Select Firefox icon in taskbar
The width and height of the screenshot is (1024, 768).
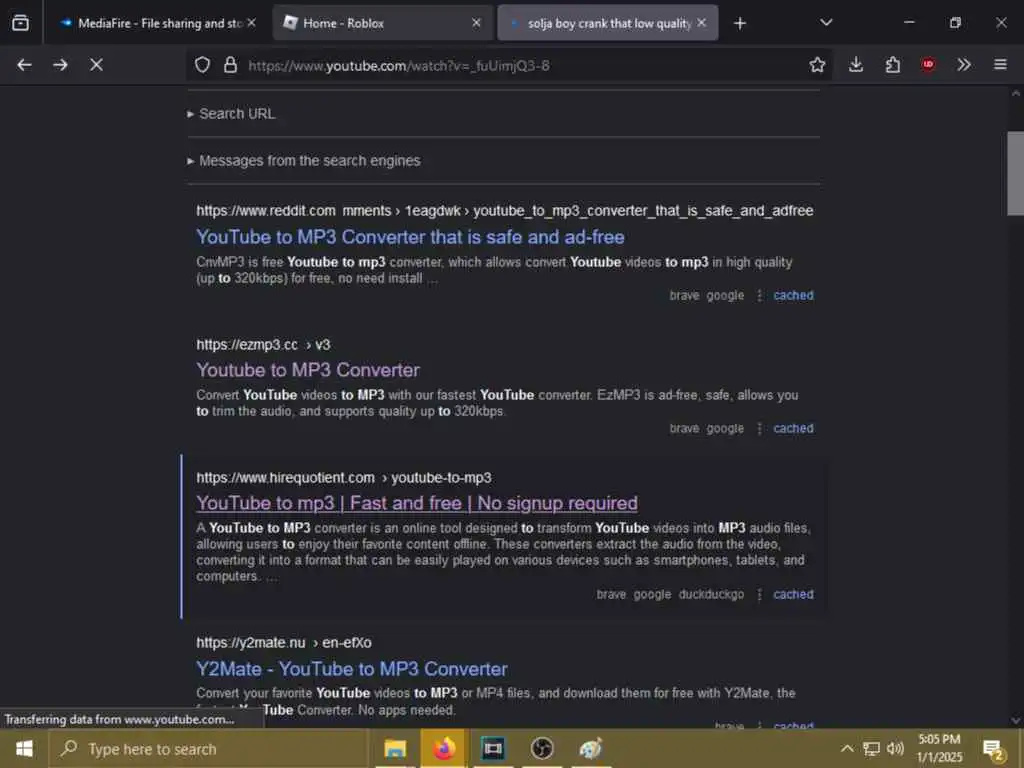[x=444, y=748]
